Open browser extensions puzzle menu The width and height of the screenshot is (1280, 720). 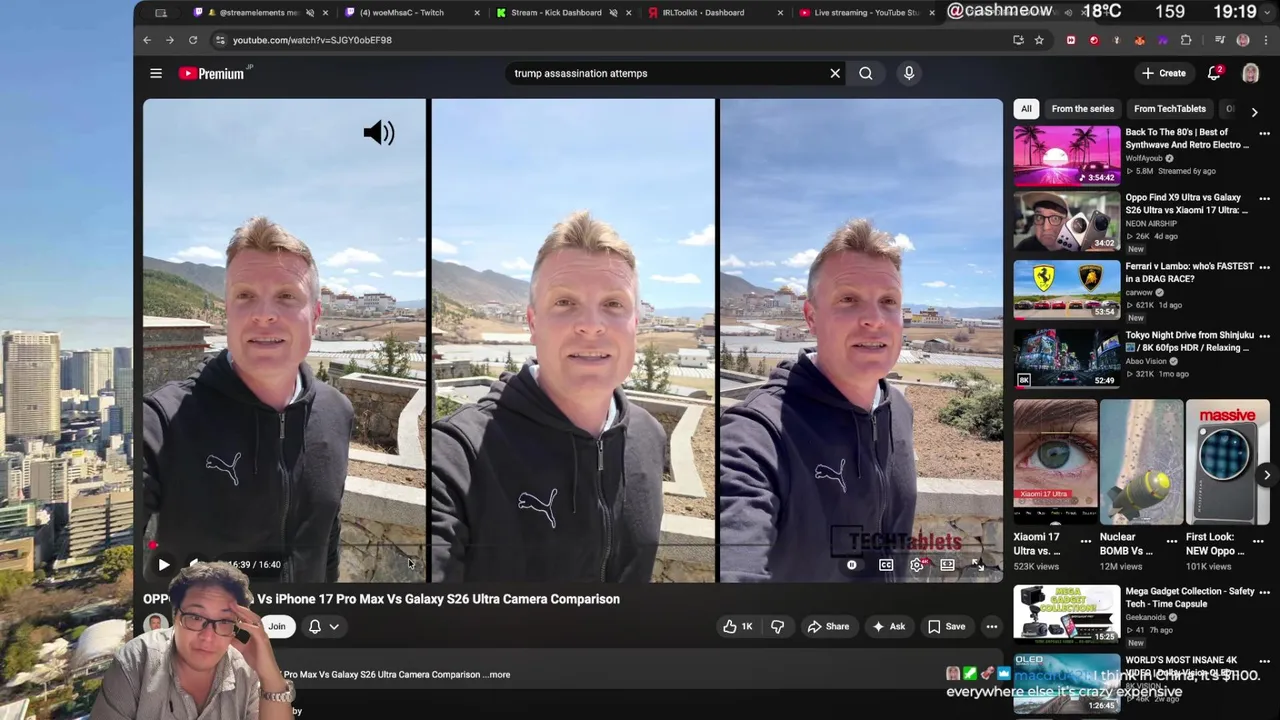point(1186,40)
